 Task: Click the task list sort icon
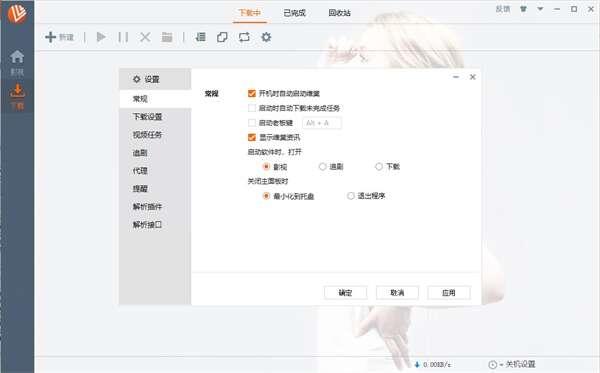click(201, 37)
